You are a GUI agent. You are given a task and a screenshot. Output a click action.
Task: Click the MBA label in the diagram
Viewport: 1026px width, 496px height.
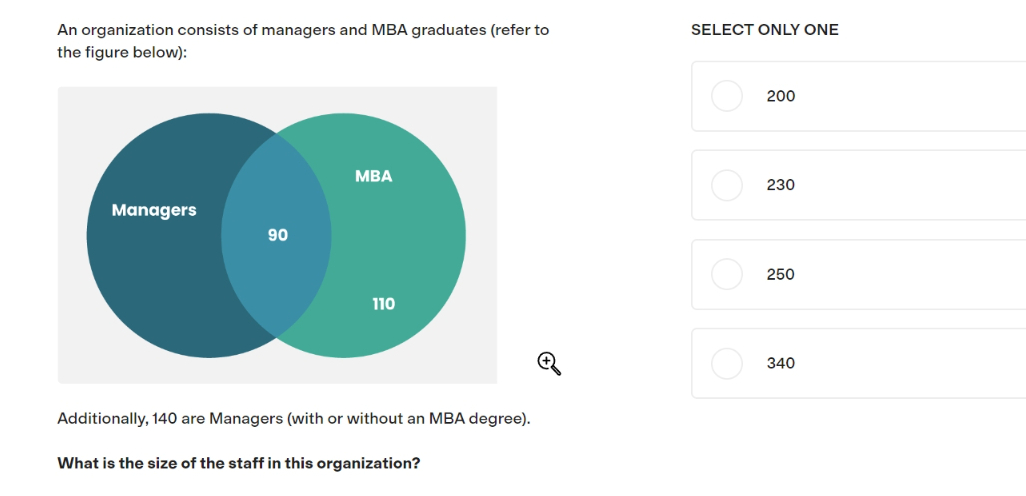(x=374, y=176)
